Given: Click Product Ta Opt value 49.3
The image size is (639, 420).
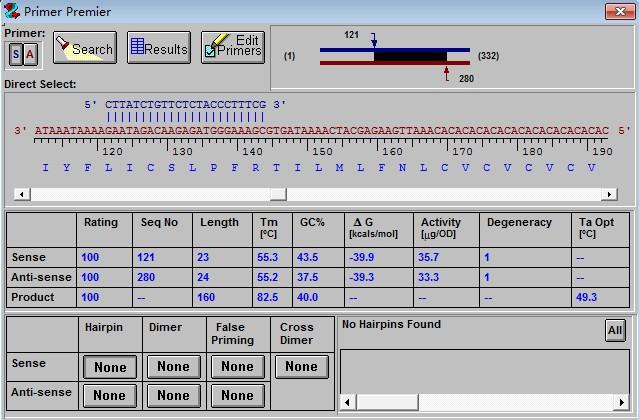Looking at the screenshot, I should coord(586,297).
